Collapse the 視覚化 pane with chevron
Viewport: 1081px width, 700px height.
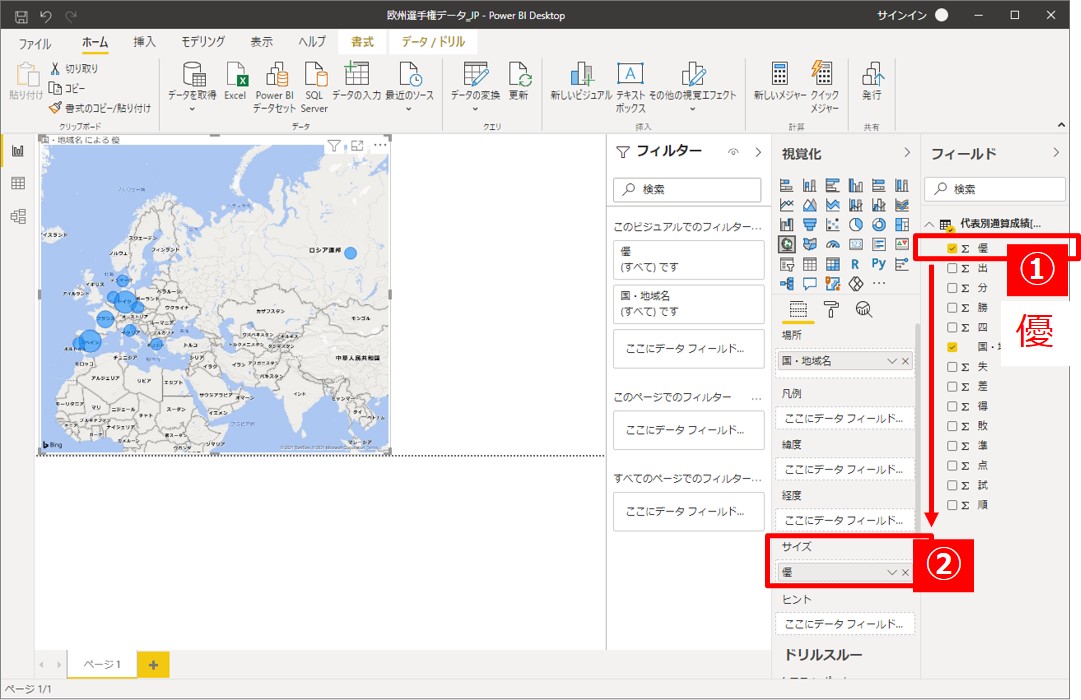[x=907, y=153]
